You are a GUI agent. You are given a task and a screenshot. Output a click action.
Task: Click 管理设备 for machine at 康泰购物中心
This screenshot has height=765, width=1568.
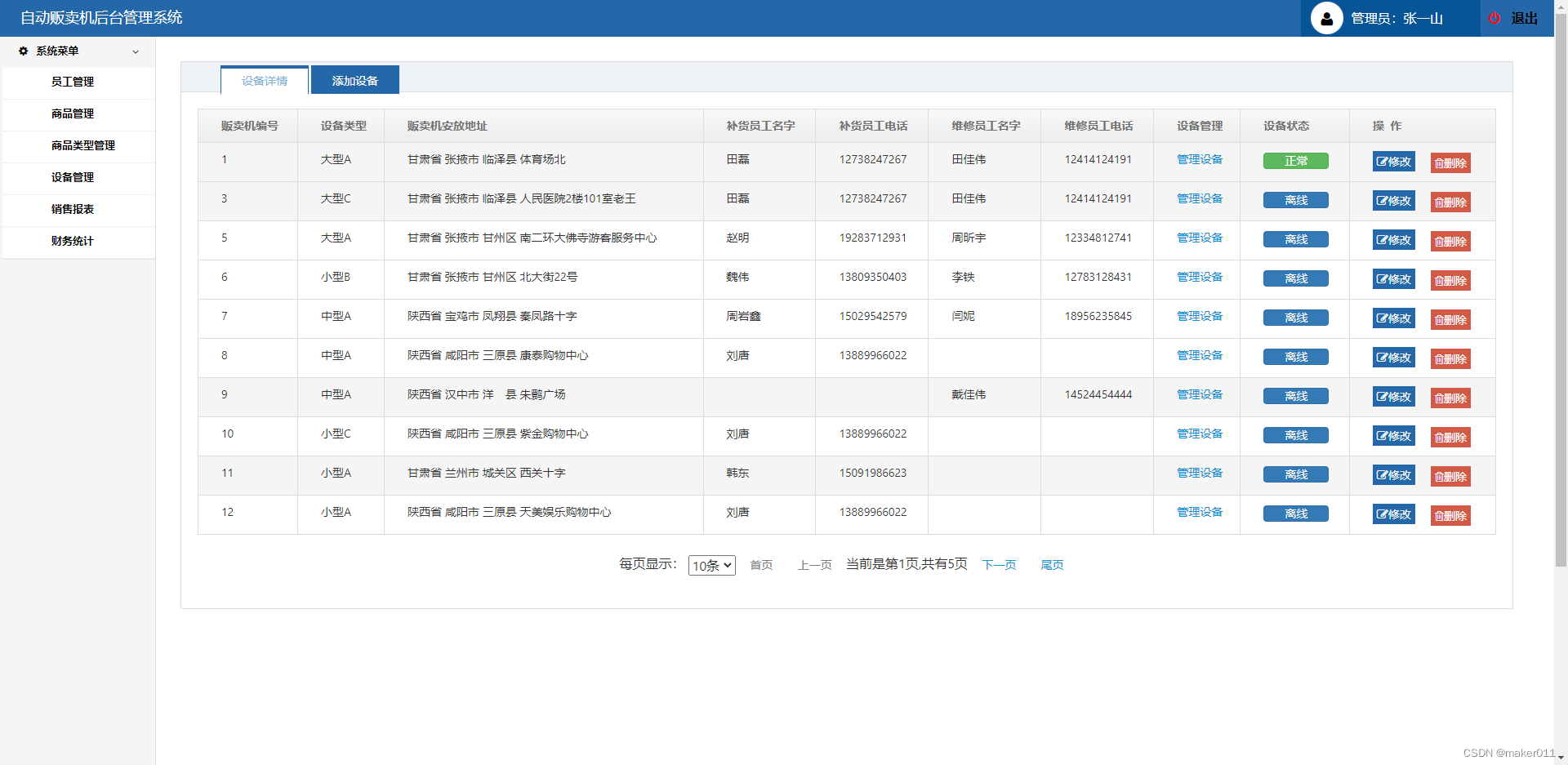tap(1200, 355)
